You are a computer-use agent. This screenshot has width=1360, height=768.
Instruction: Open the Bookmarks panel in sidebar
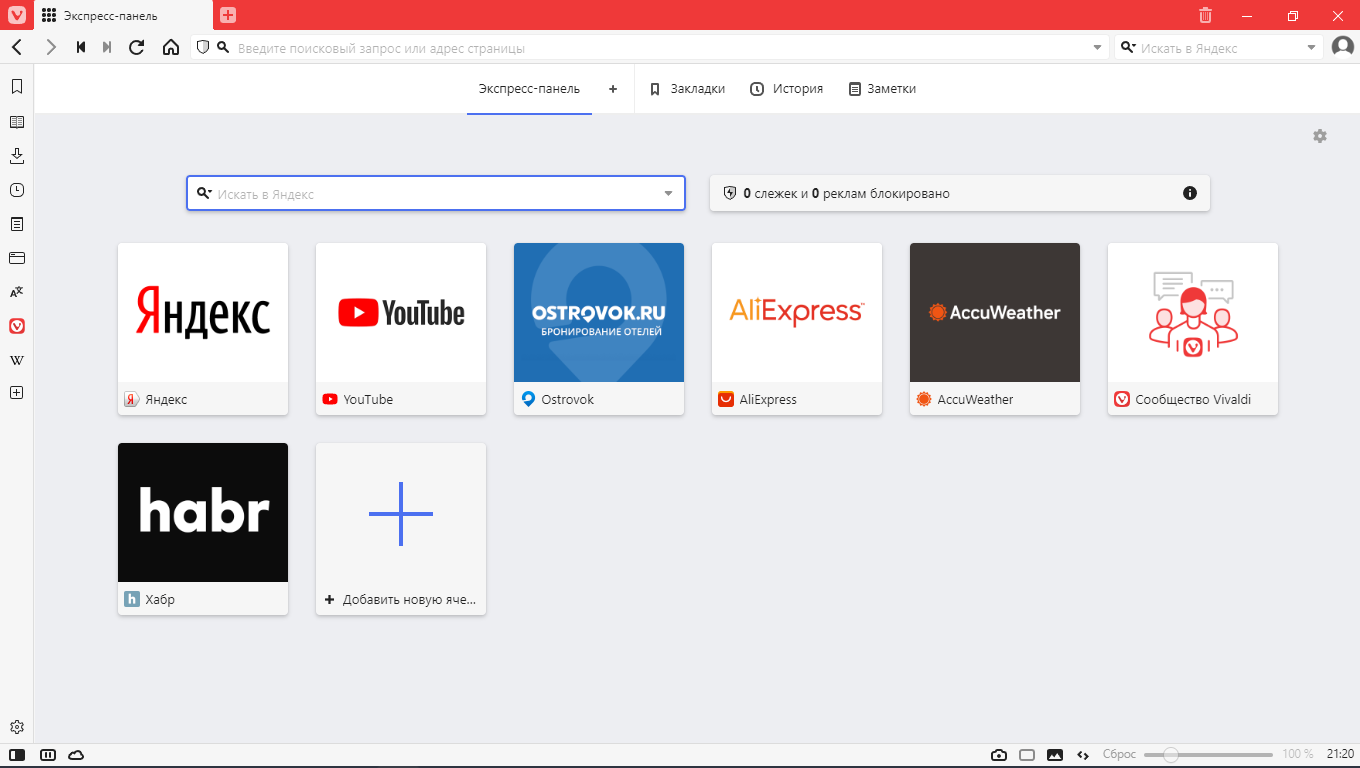coord(17,87)
